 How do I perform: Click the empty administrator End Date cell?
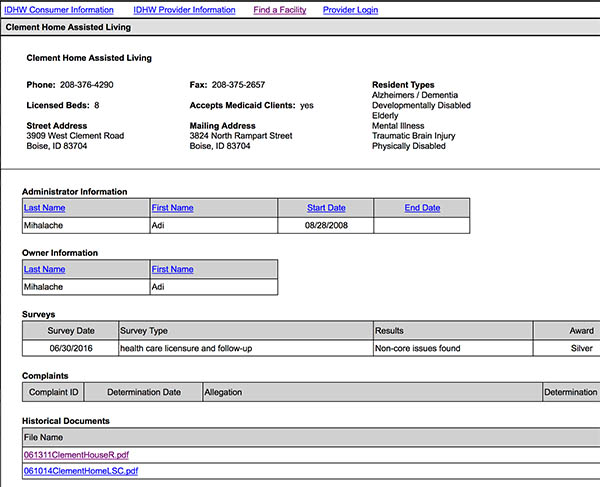pos(422,225)
